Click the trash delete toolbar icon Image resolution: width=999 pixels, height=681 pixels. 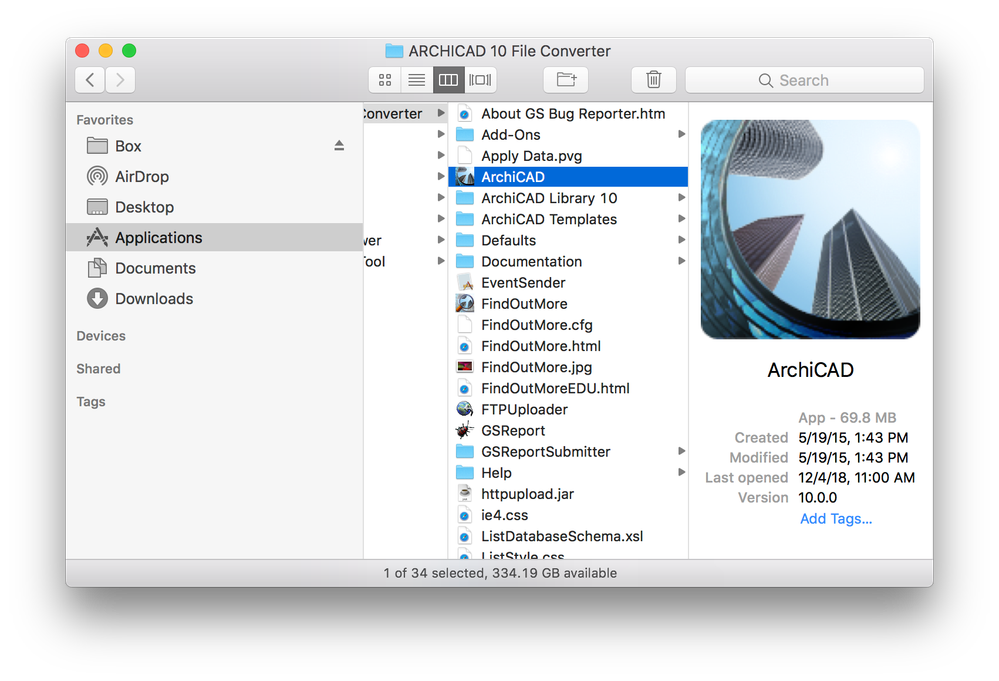654,80
